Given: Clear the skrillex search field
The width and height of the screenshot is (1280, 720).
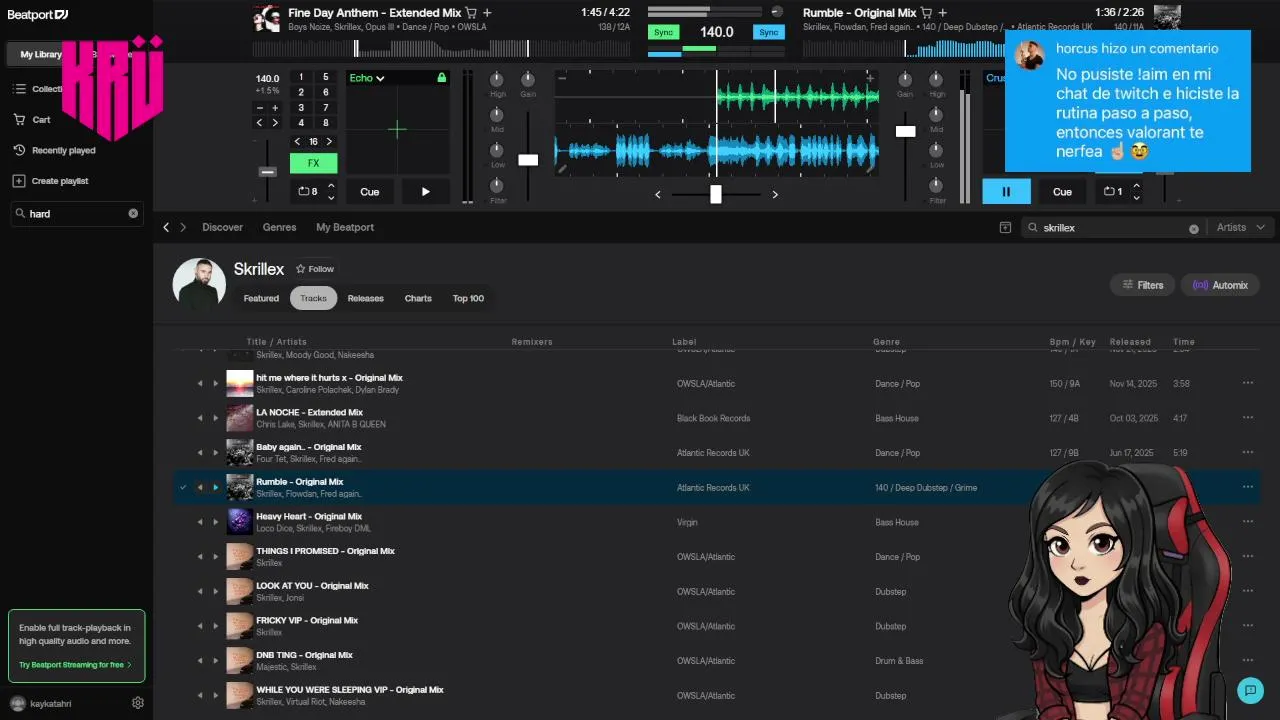Looking at the screenshot, I should click(x=1193, y=228).
